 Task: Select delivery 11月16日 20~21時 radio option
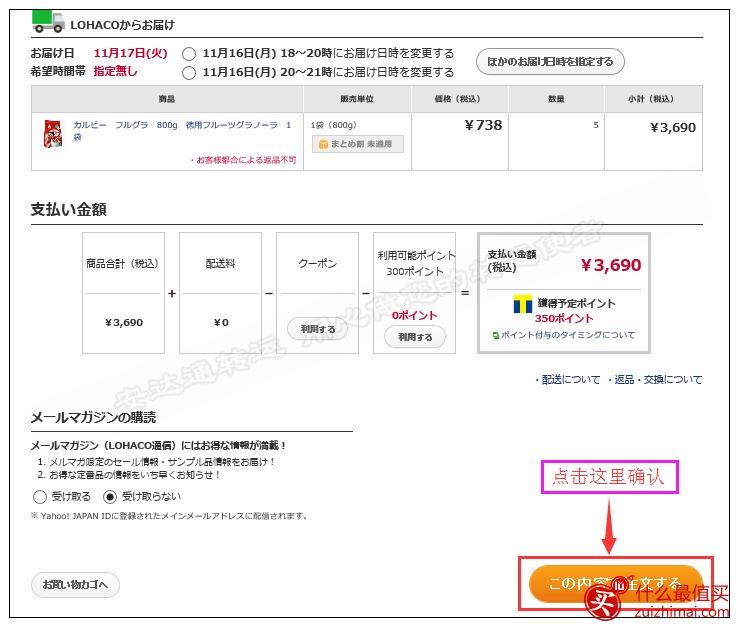[x=189, y=73]
